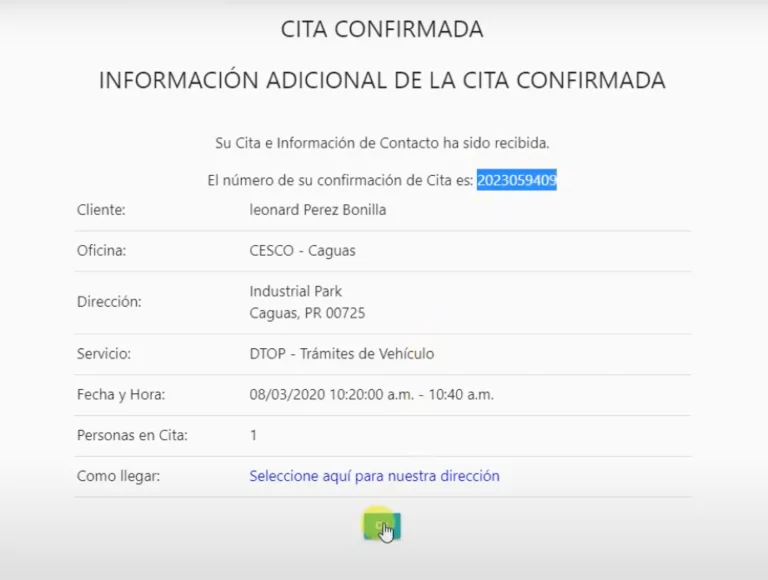Click the 'Servicio:' row label
Viewport: 768px width, 580px height.
click(104, 354)
